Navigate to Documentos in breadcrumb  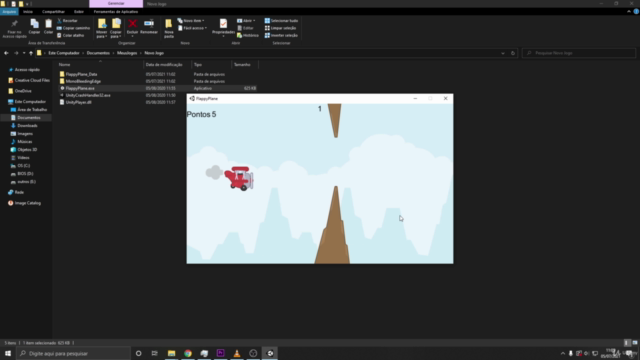tap(98, 53)
